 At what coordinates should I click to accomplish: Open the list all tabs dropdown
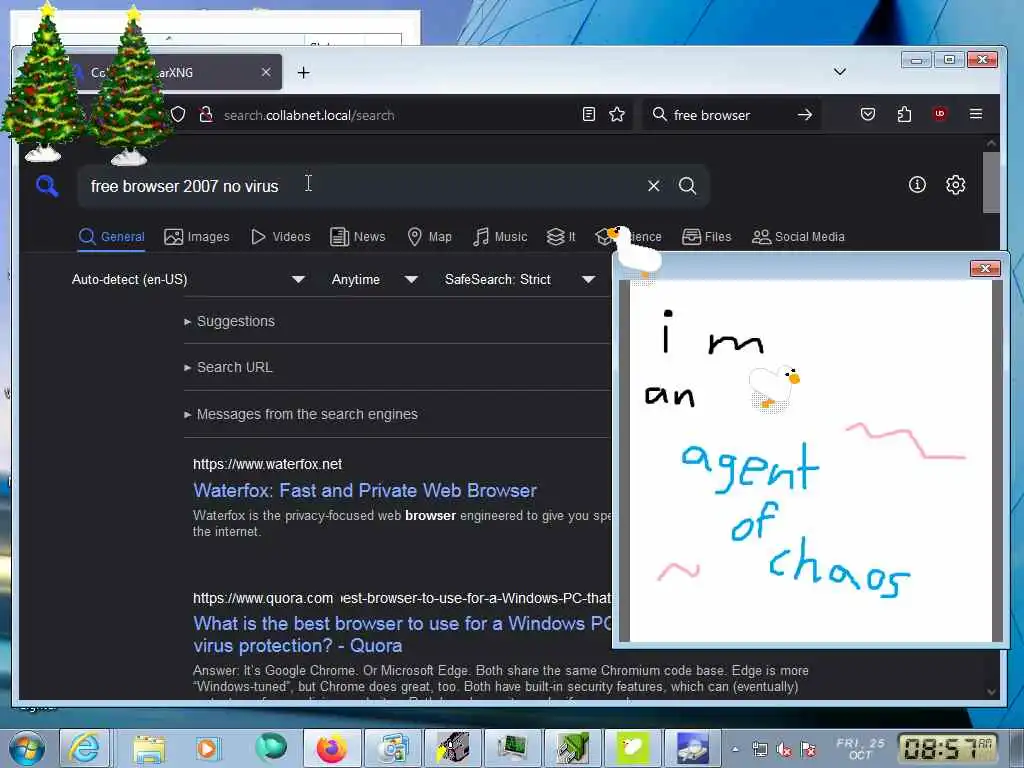tap(840, 72)
